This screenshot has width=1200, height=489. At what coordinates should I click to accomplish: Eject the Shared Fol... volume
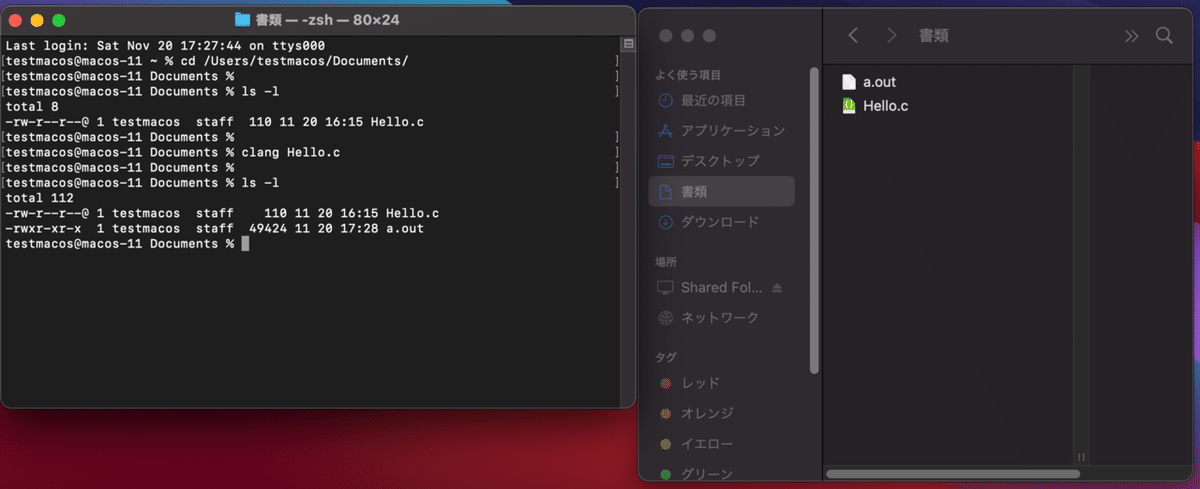[x=778, y=287]
